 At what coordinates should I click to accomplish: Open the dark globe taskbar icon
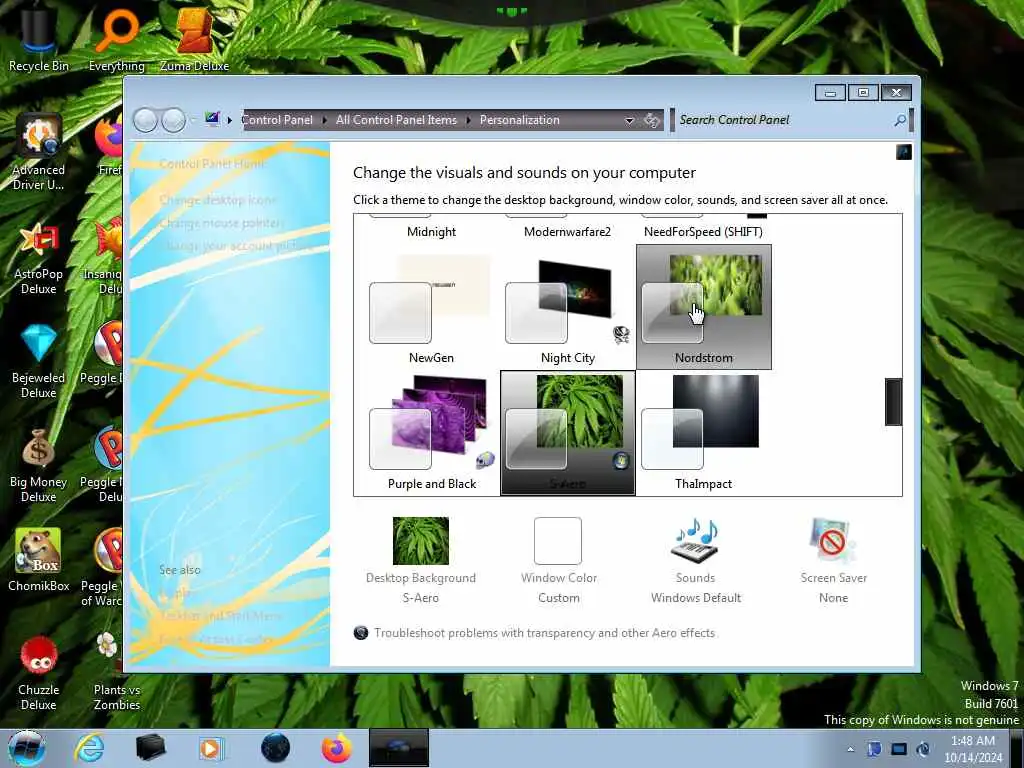(275, 748)
